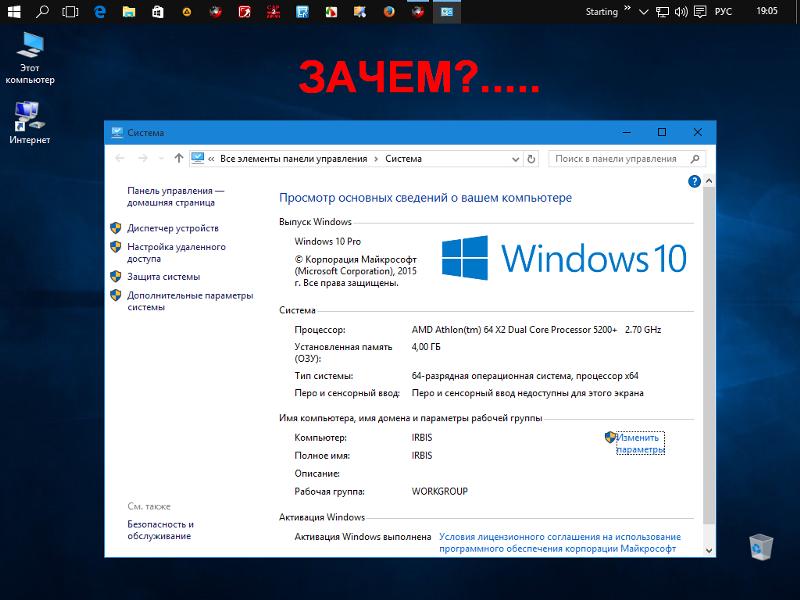Expand breadcrumb arrow before Система
Image resolution: width=800 pixels, height=600 pixels.
click(376, 159)
